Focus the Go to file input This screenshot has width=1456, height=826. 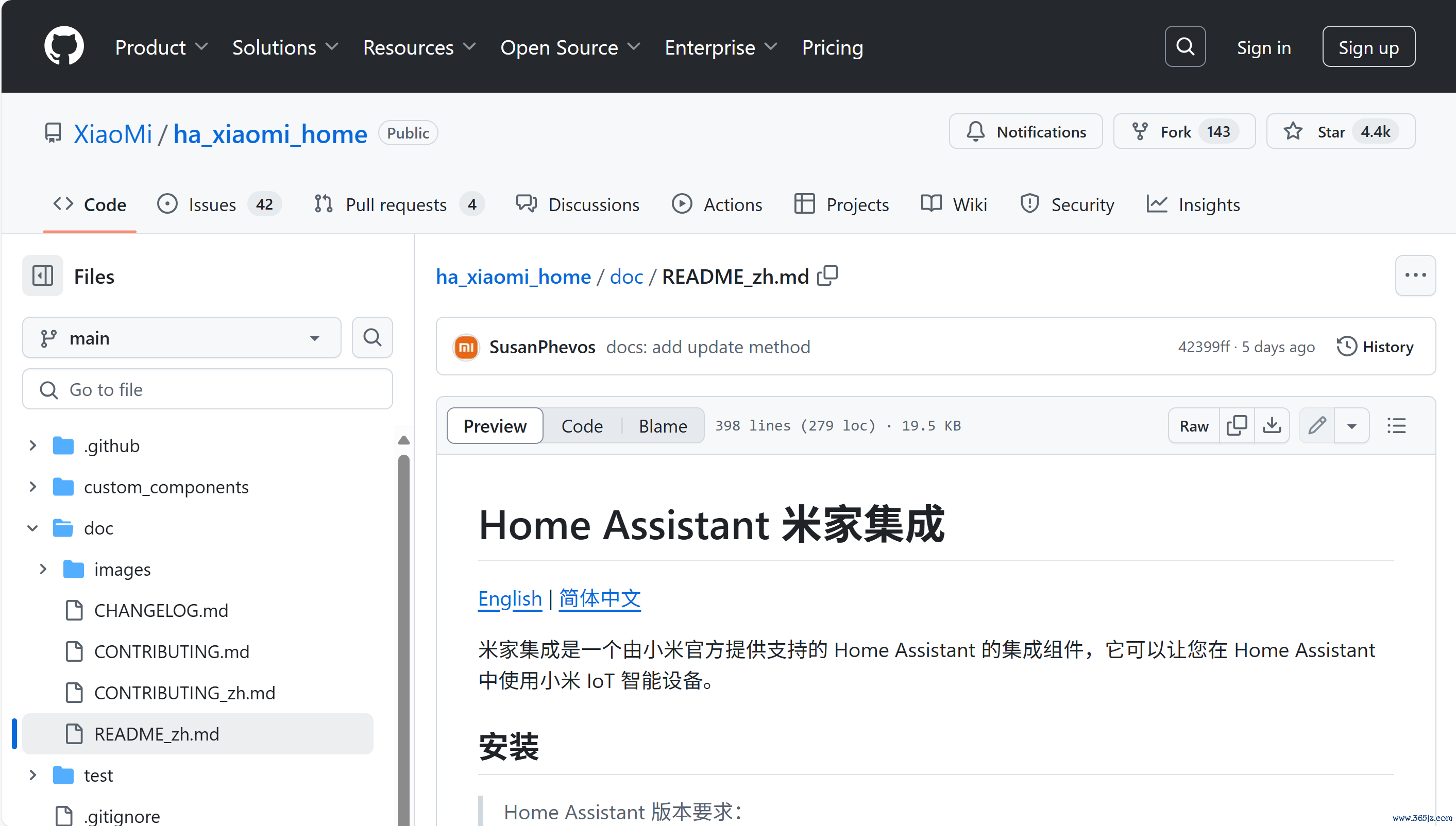208,389
